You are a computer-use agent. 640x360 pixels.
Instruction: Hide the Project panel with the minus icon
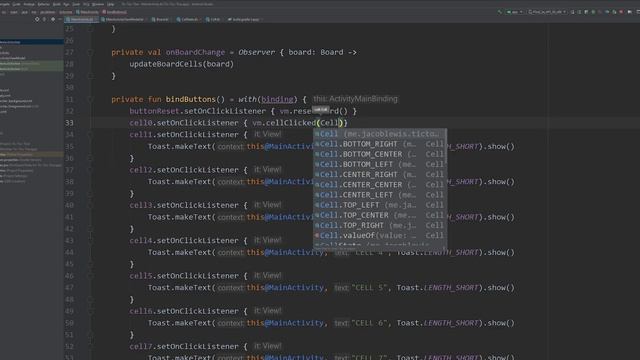60,19
